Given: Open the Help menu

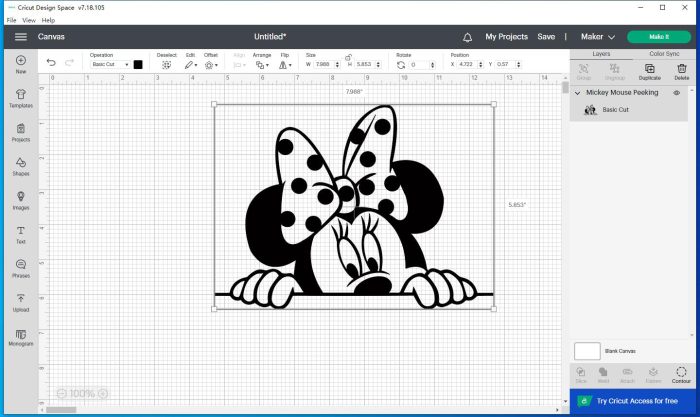Looking at the screenshot, I should [48, 20].
